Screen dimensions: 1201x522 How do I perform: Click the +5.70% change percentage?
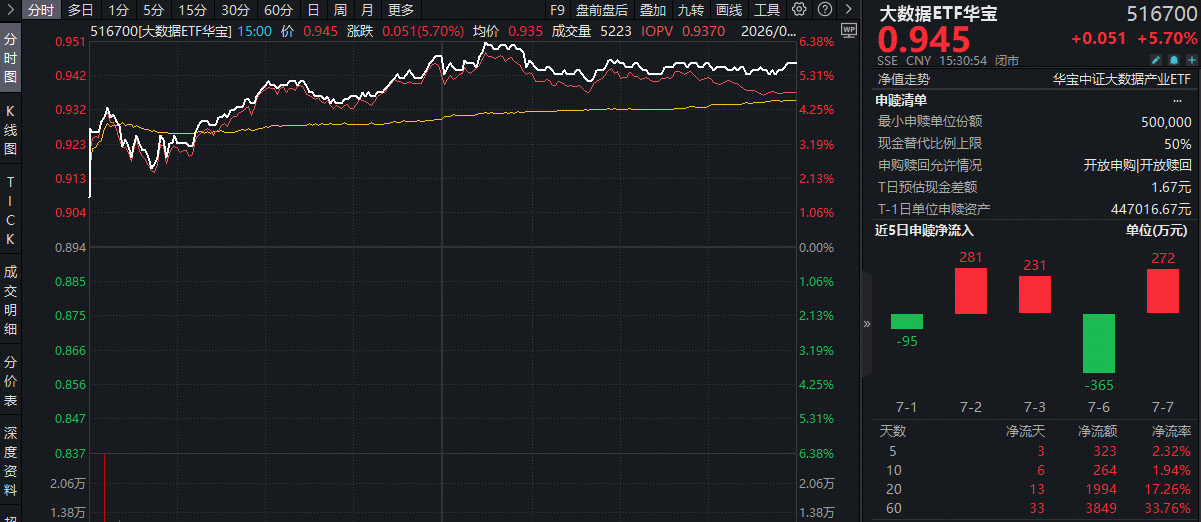tap(1168, 39)
